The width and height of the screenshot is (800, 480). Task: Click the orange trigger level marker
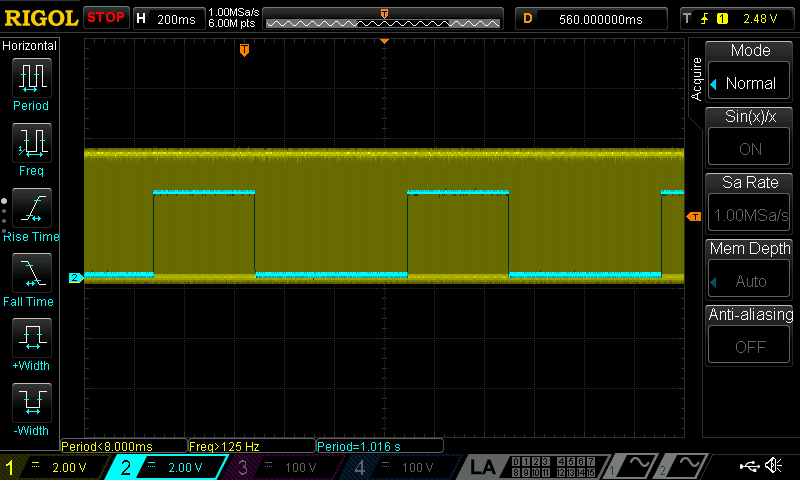[693, 217]
